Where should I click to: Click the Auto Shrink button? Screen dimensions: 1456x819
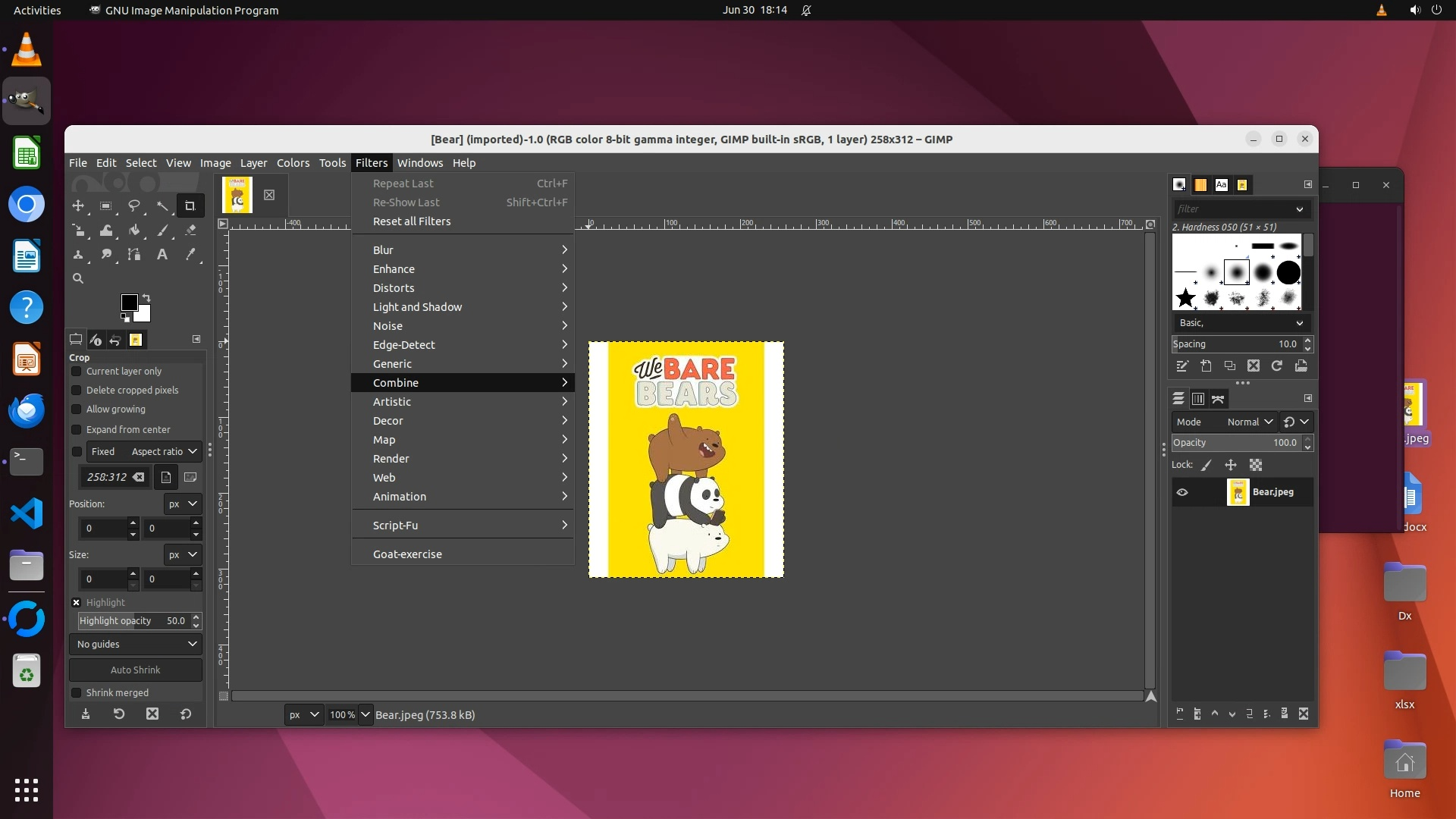click(x=136, y=670)
